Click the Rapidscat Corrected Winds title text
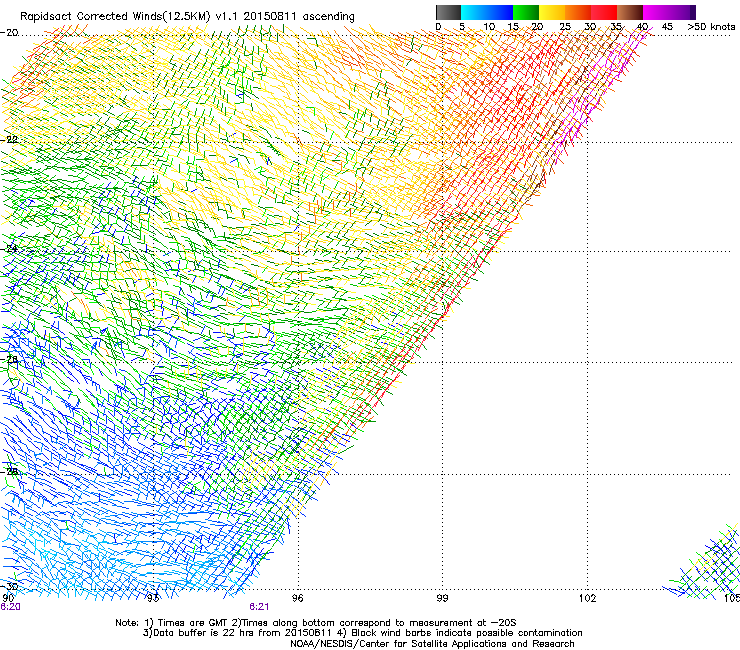This screenshot has width=740, height=650. pos(187,16)
